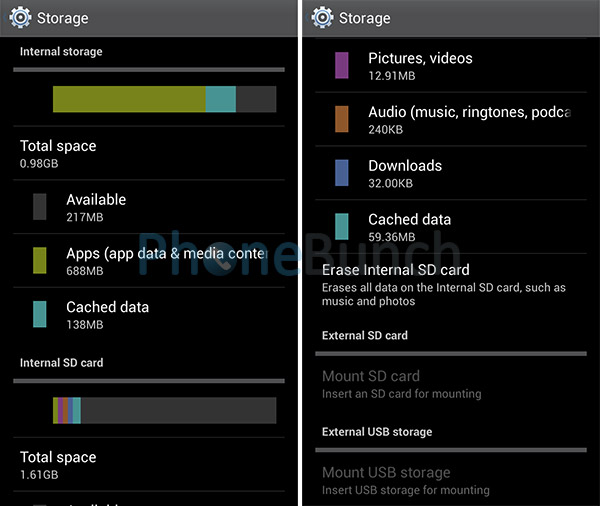Viewport: 600px width, 506px height.
Task: Tap Mount USB storage option
Action: click(451, 481)
